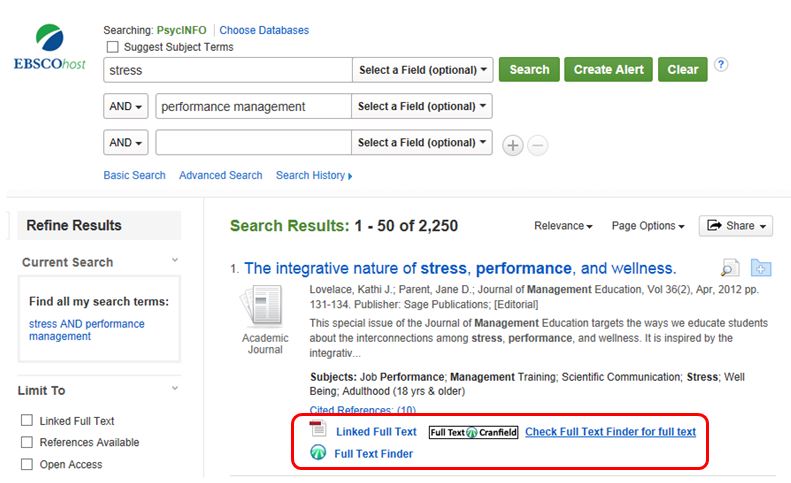The image size is (791, 483).
Task: Check the Linked Full Text limiter
Action: (x=27, y=421)
